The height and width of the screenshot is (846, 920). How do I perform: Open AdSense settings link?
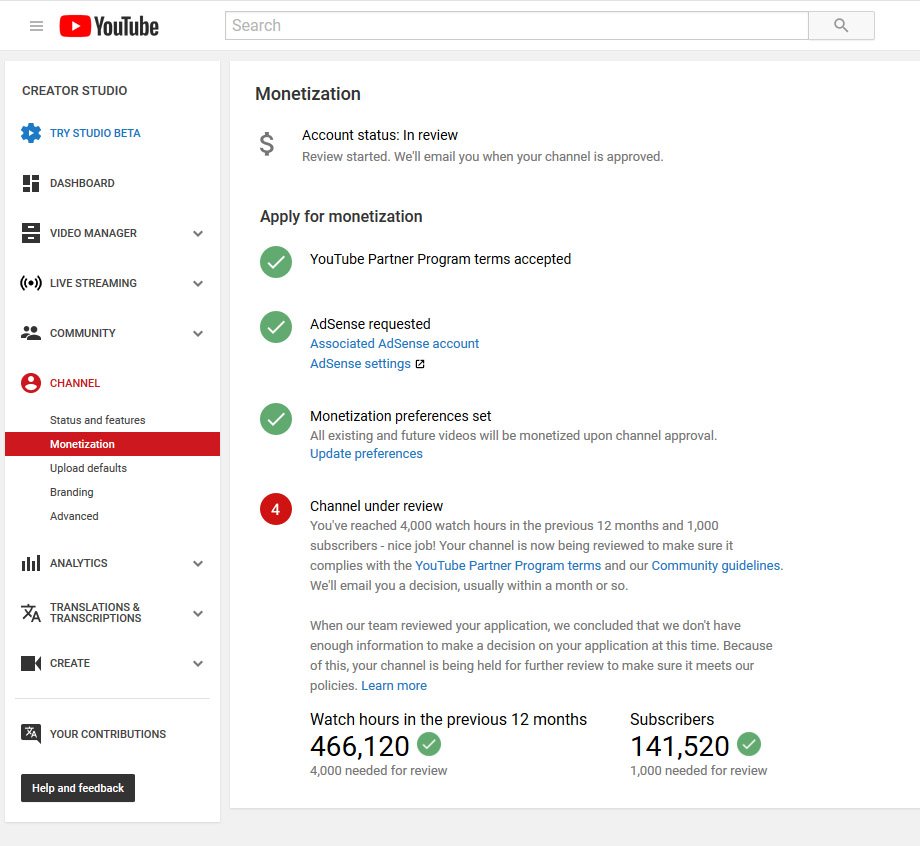tap(360, 364)
